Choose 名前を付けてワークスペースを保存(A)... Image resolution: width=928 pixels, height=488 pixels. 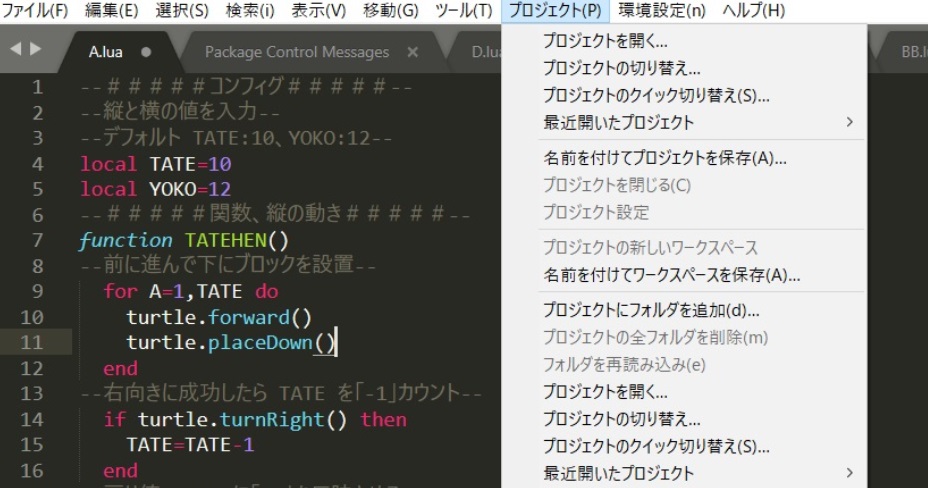coord(671,275)
